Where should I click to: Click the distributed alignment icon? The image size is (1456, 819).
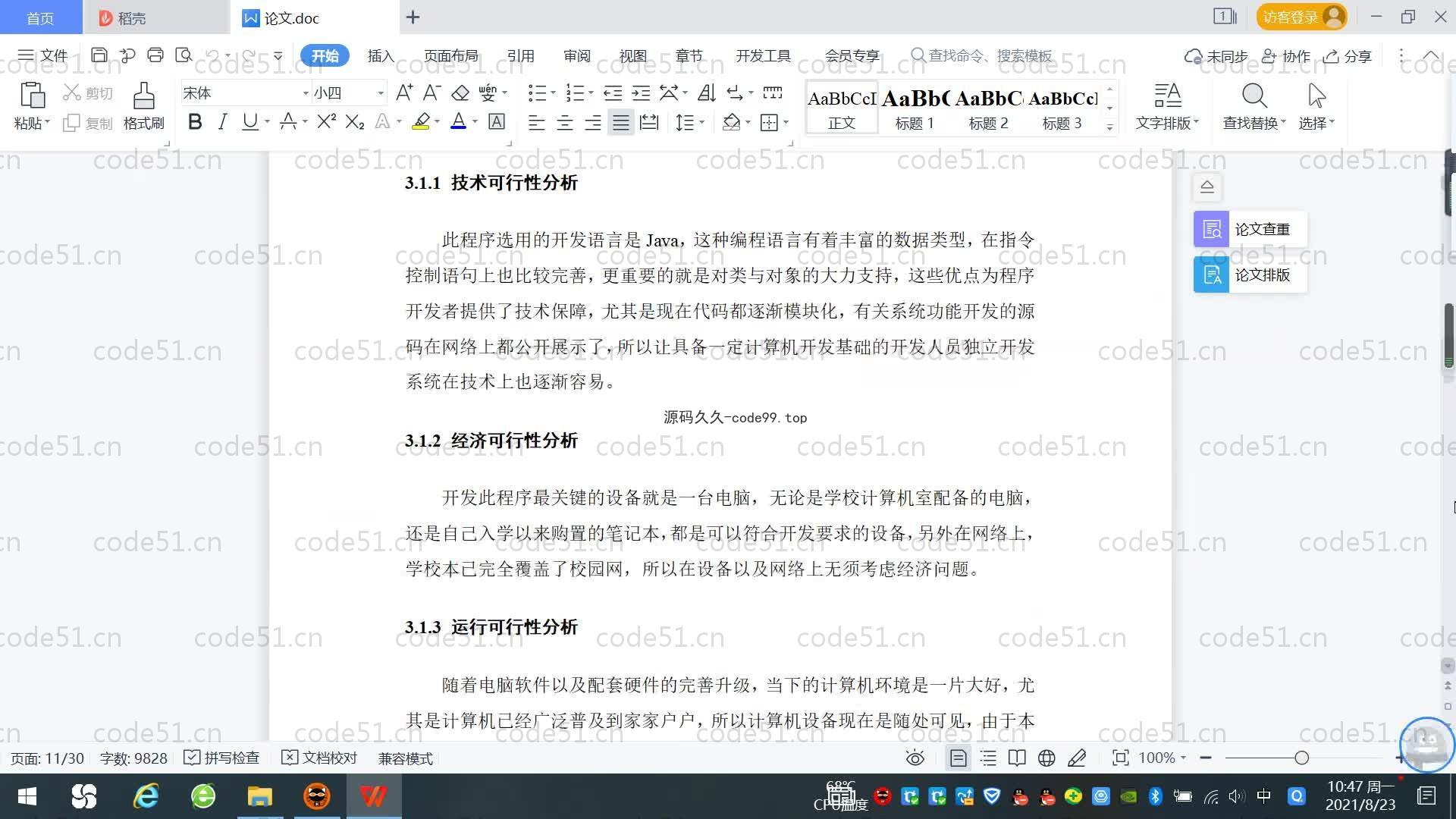[649, 122]
